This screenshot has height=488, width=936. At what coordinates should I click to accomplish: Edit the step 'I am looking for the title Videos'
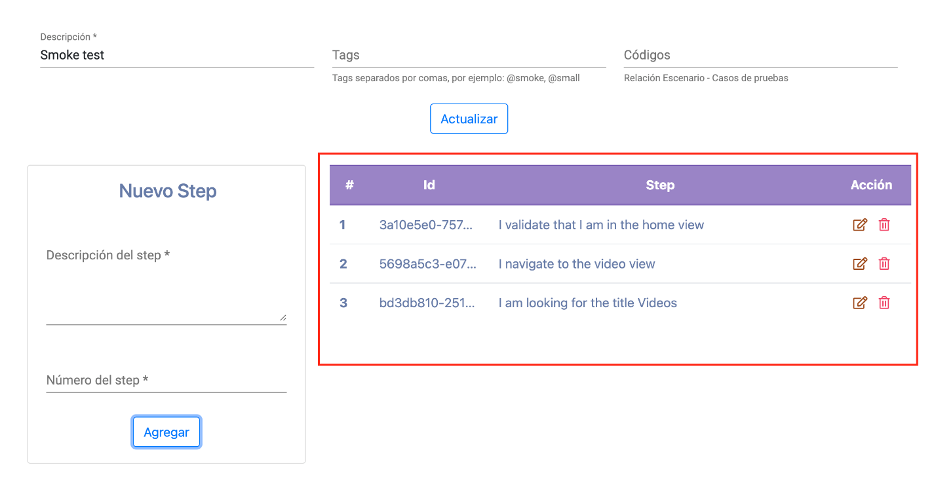[x=860, y=302]
